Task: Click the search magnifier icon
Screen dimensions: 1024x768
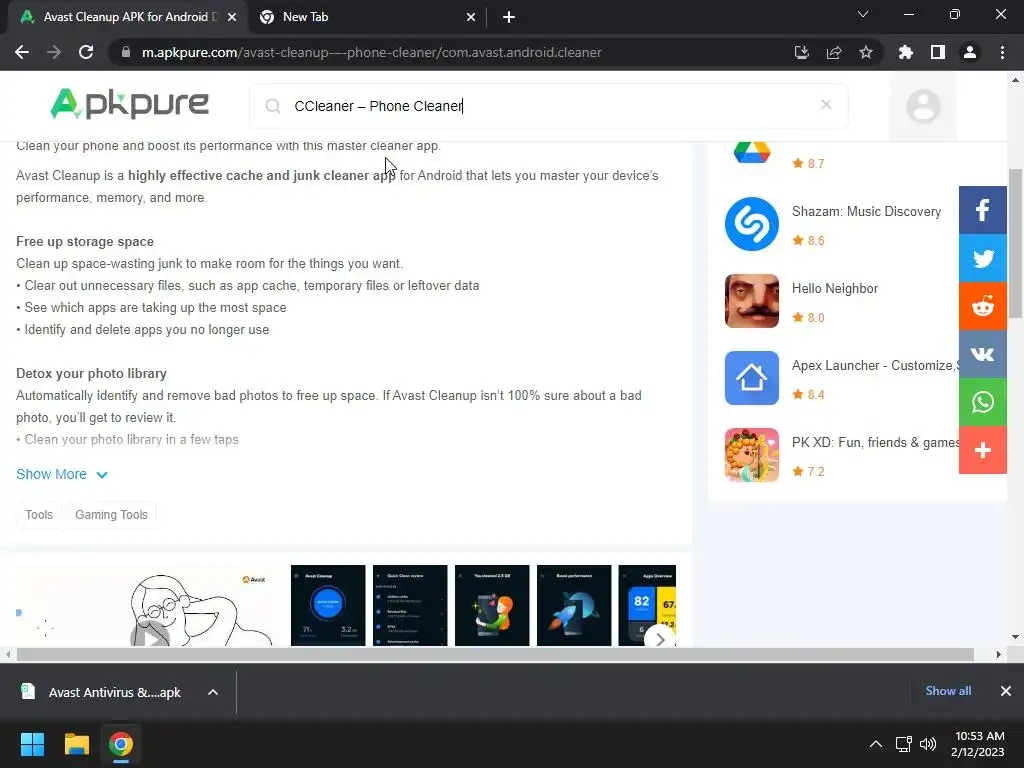Action: [x=273, y=106]
